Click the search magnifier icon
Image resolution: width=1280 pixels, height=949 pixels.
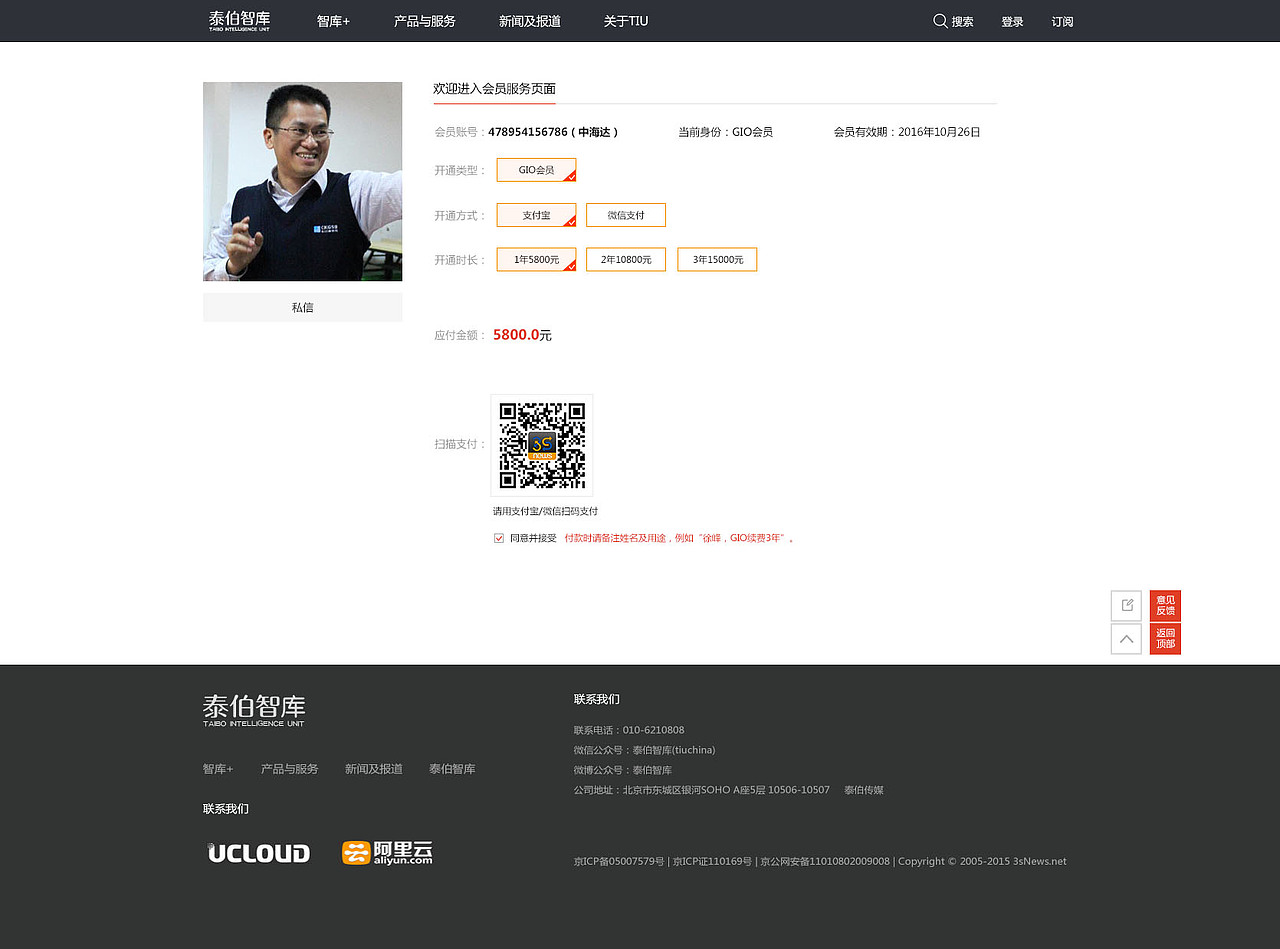pyautogui.click(x=940, y=21)
